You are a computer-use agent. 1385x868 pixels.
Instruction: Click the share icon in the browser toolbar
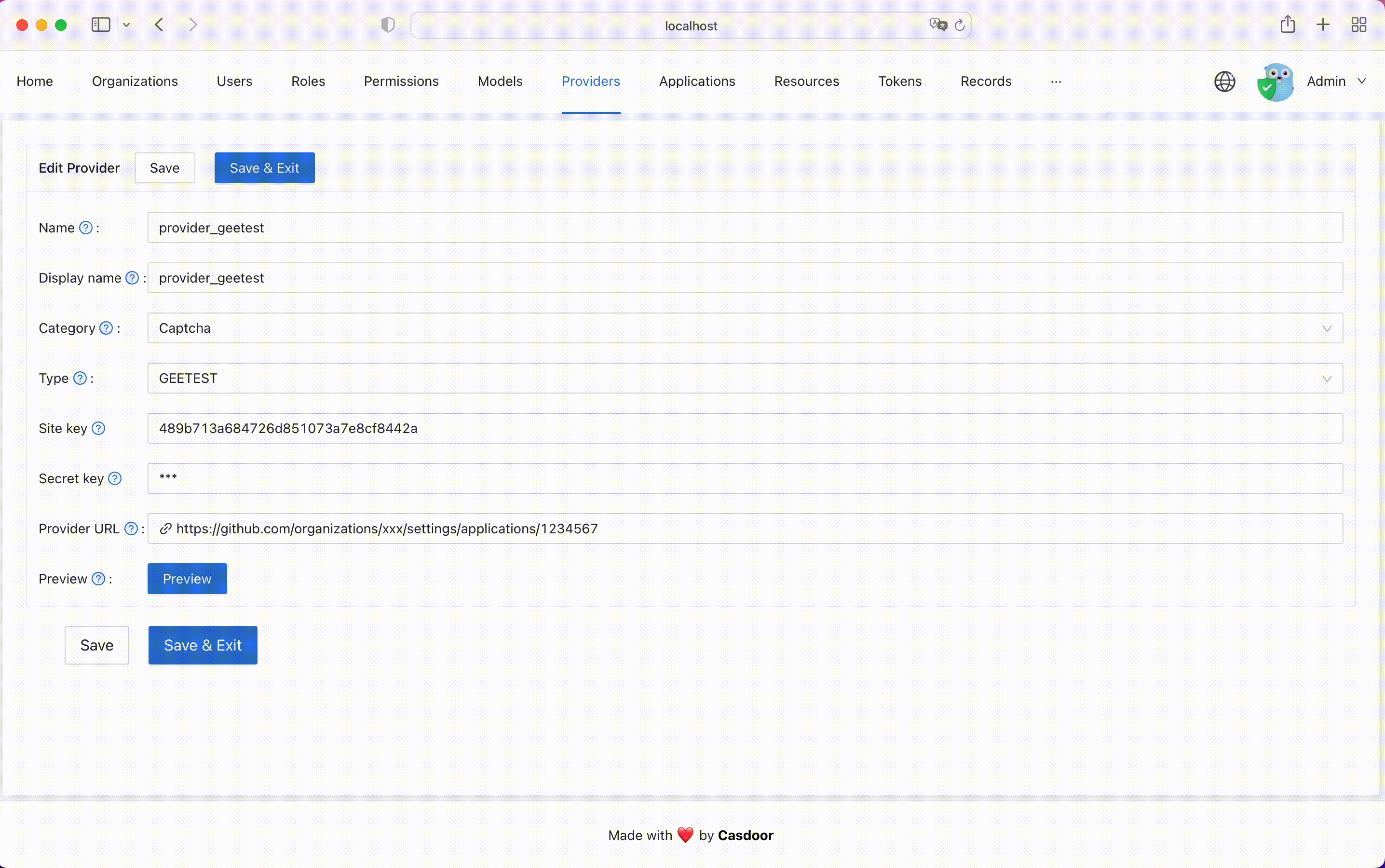(1288, 25)
